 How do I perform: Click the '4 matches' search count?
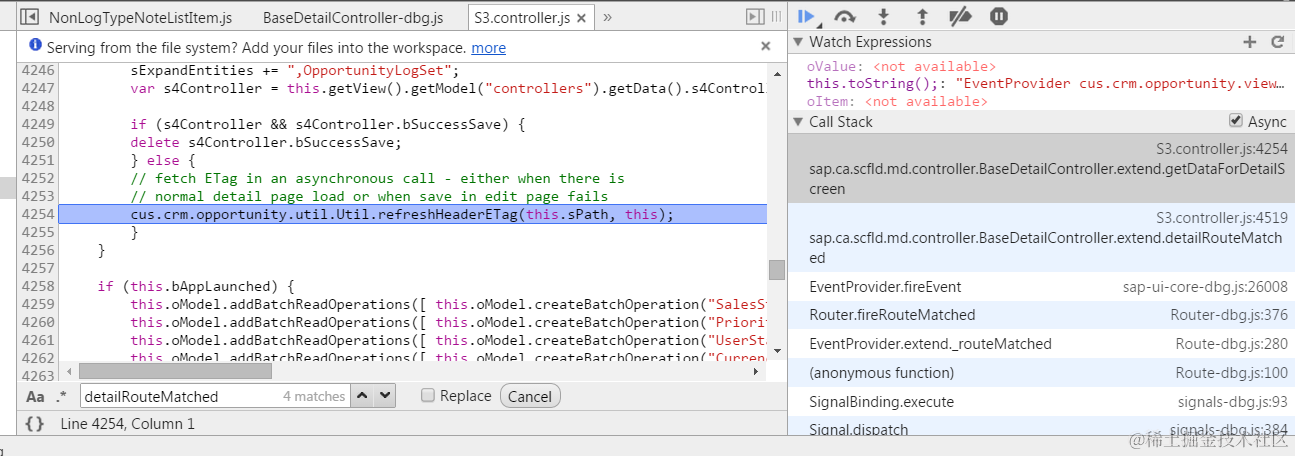[314, 397]
